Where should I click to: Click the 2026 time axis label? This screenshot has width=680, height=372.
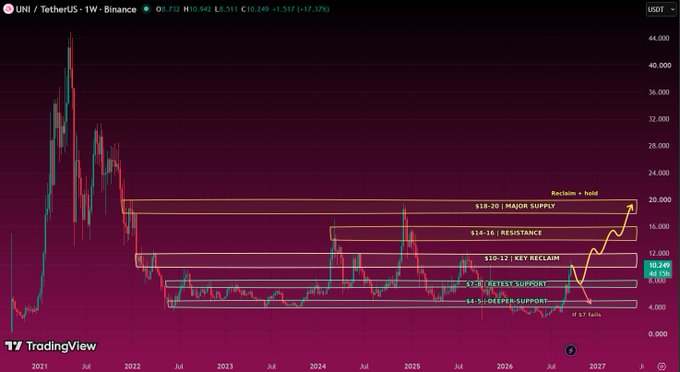coord(504,366)
